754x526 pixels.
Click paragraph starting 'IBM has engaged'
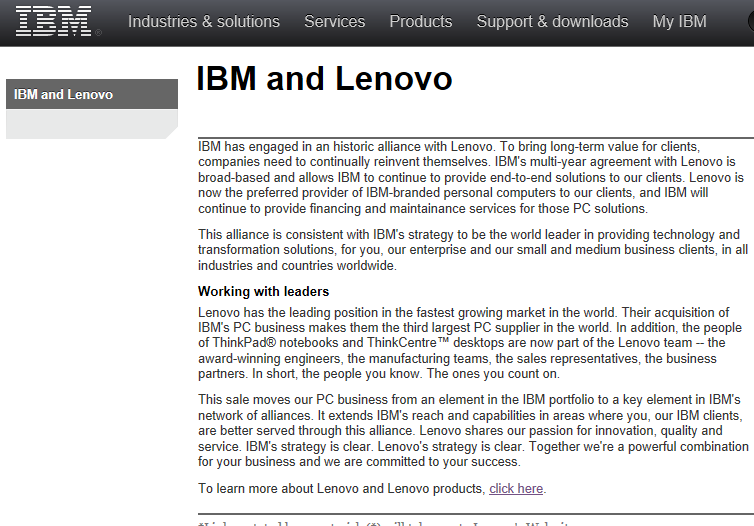point(473,177)
